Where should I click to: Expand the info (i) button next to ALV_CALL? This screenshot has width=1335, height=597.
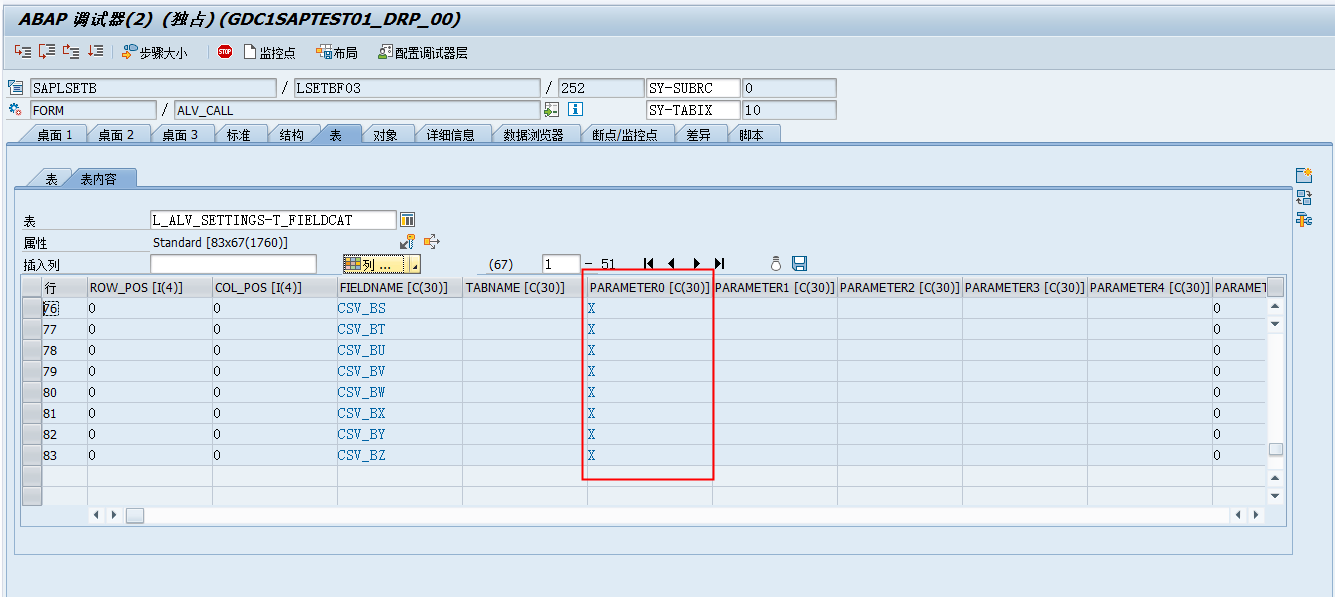pyautogui.click(x=575, y=109)
